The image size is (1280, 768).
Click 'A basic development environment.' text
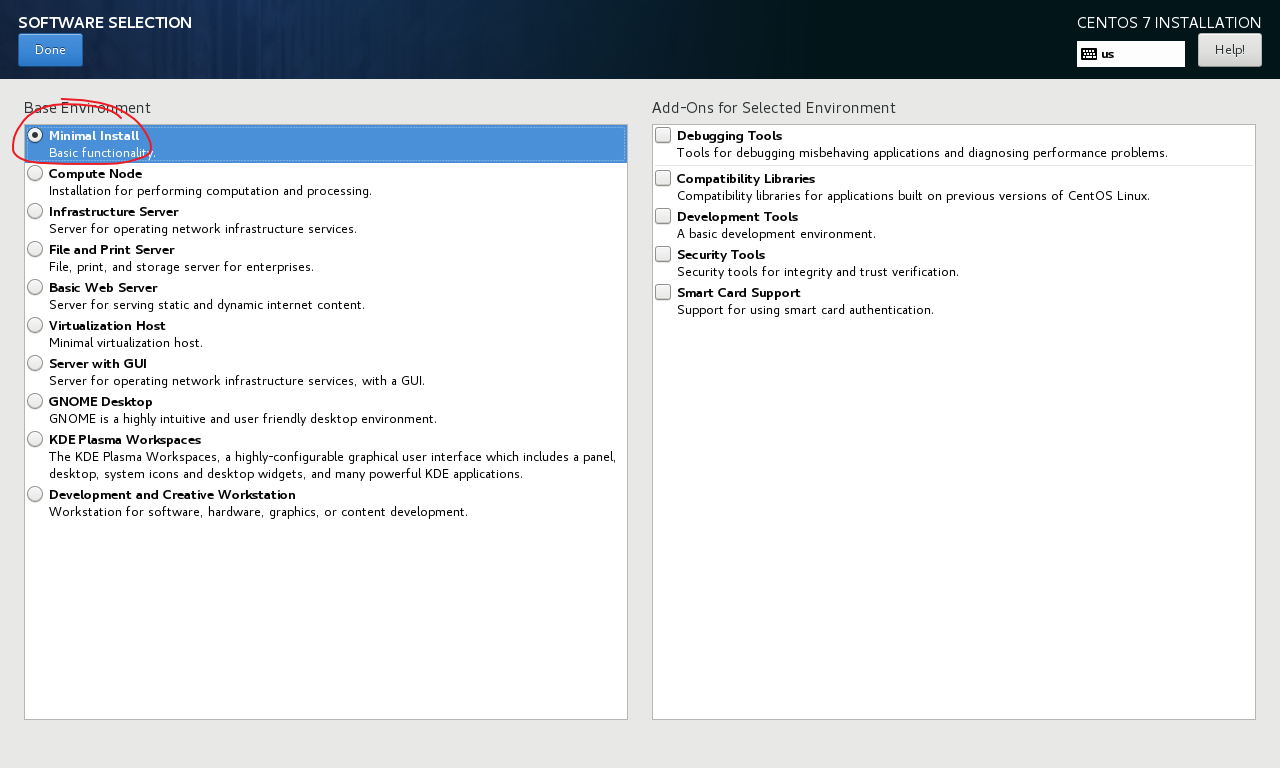coord(776,234)
